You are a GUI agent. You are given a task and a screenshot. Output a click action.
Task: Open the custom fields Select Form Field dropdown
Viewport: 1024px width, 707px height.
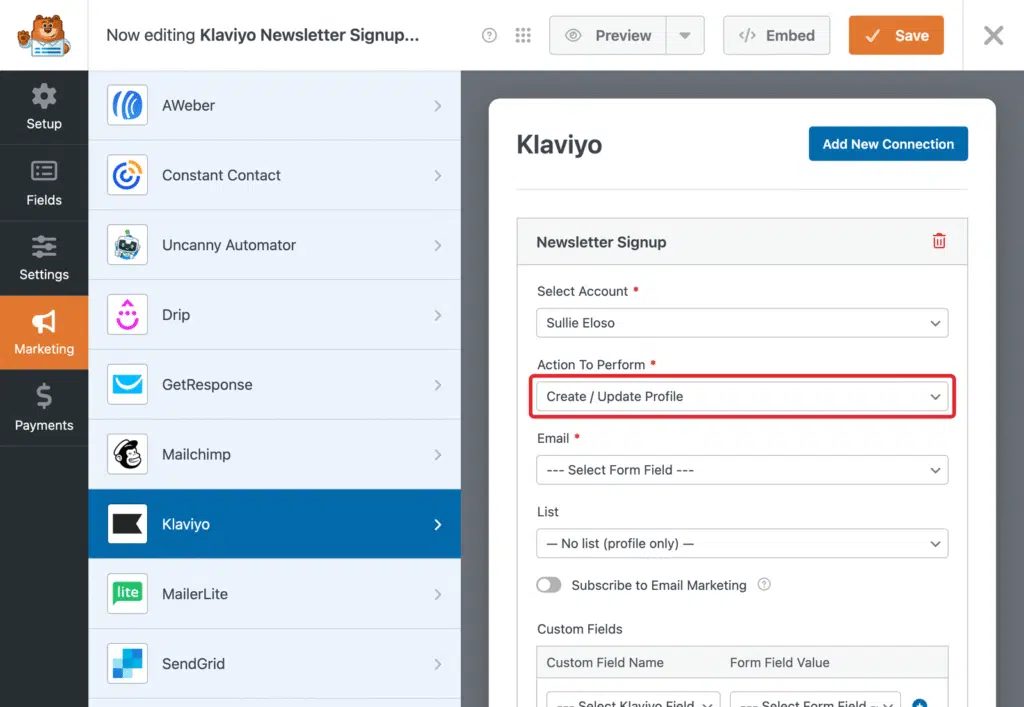[x=816, y=700]
